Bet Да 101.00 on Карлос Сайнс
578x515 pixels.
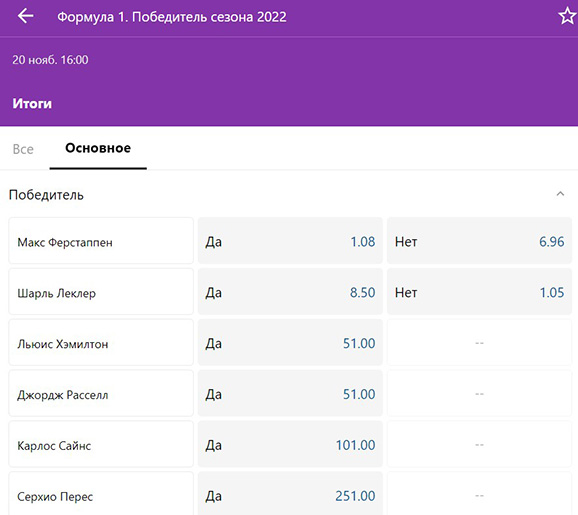[x=290, y=444]
